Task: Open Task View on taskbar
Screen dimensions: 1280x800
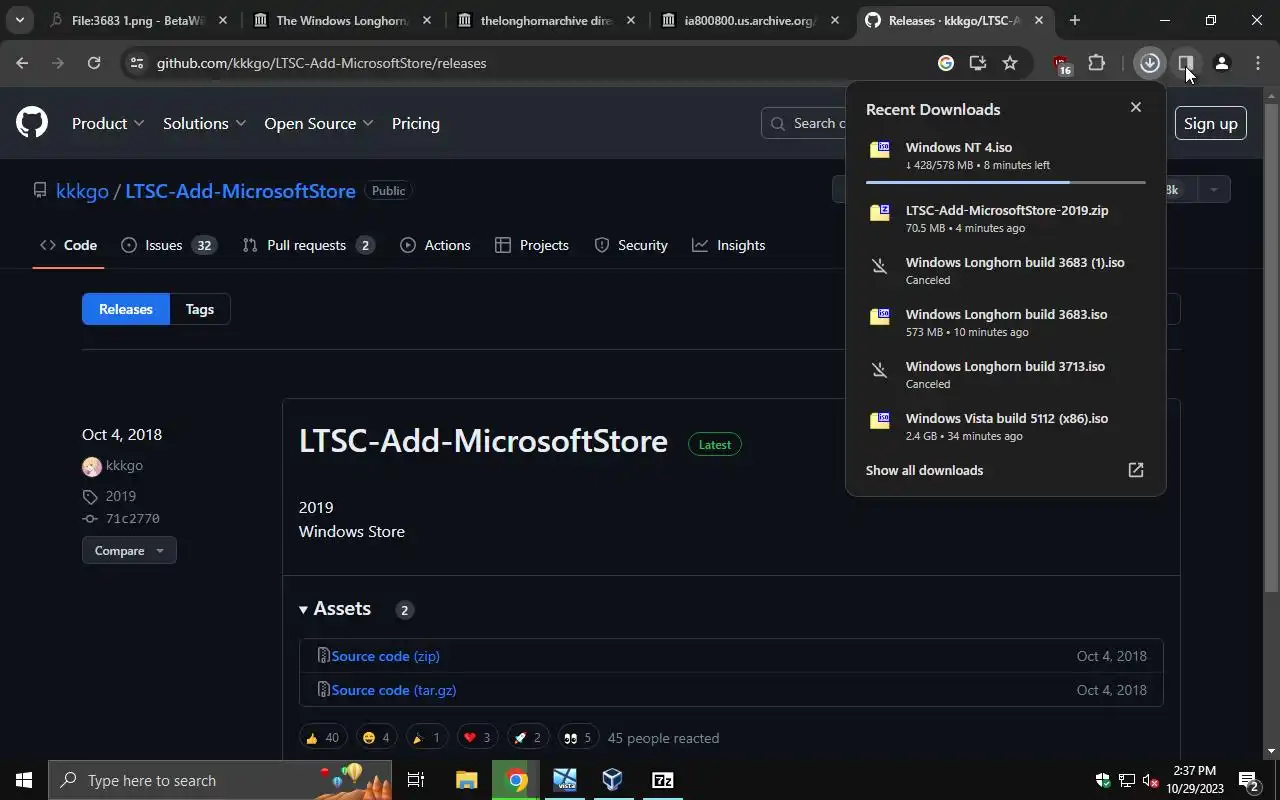Action: point(416,780)
